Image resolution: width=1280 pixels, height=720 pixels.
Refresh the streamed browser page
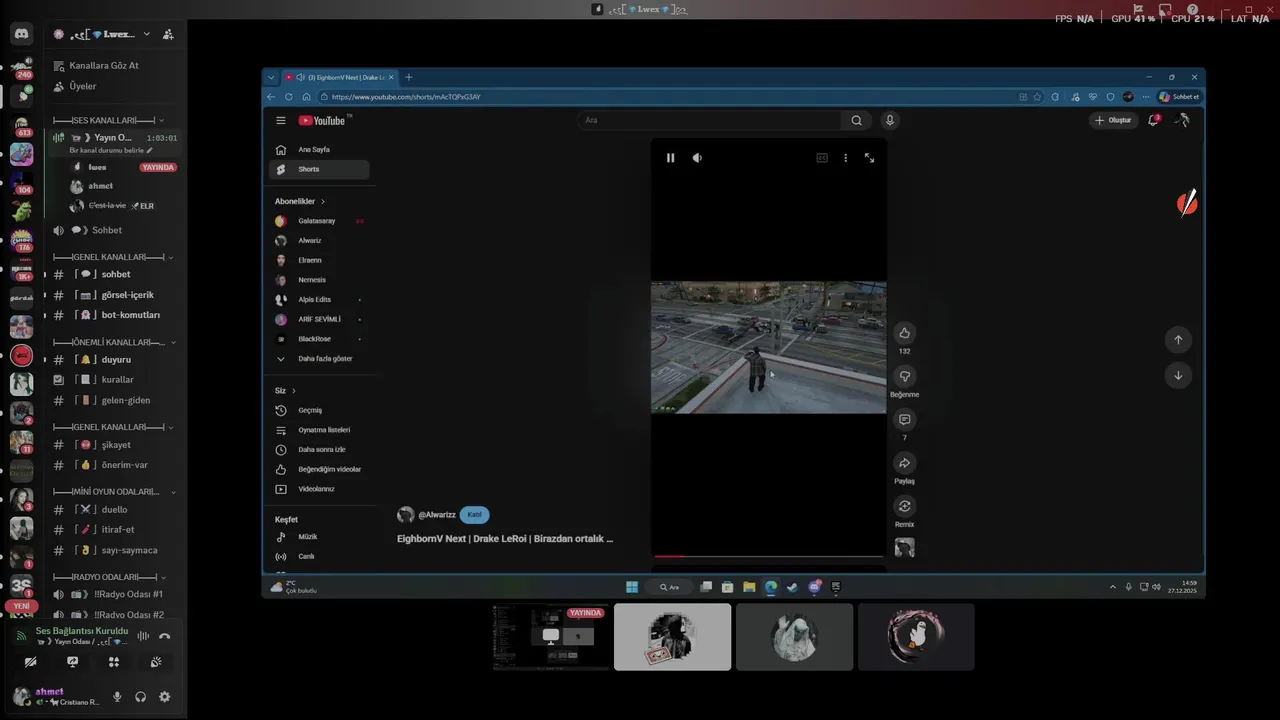tap(289, 97)
